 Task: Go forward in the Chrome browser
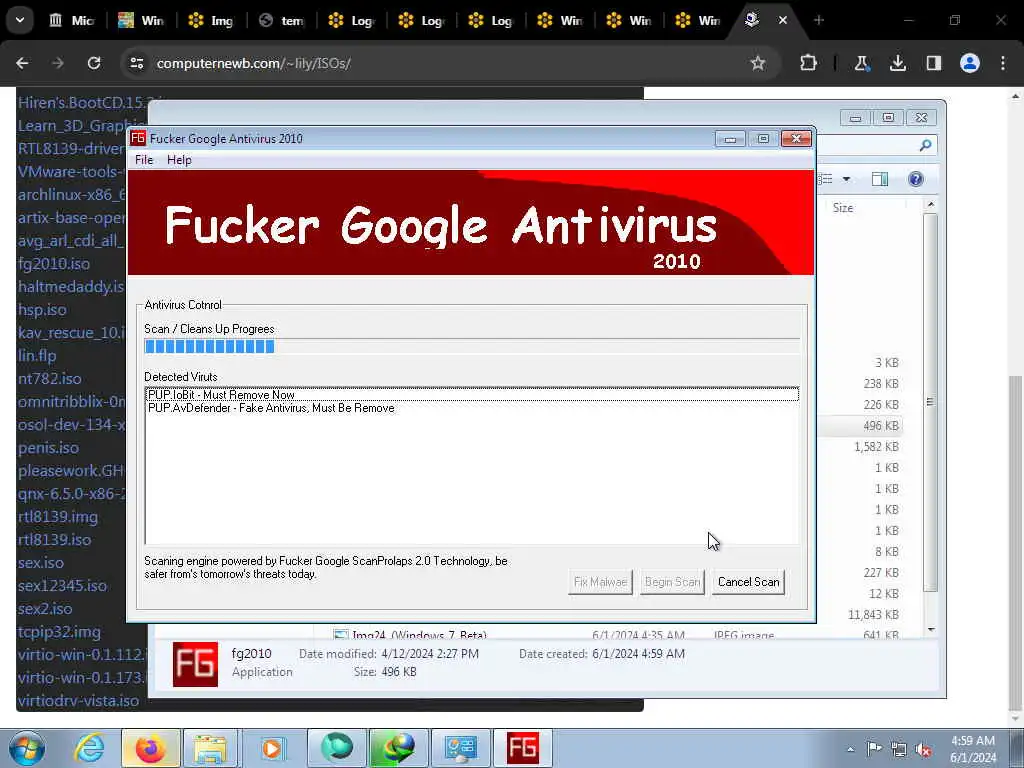(58, 63)
